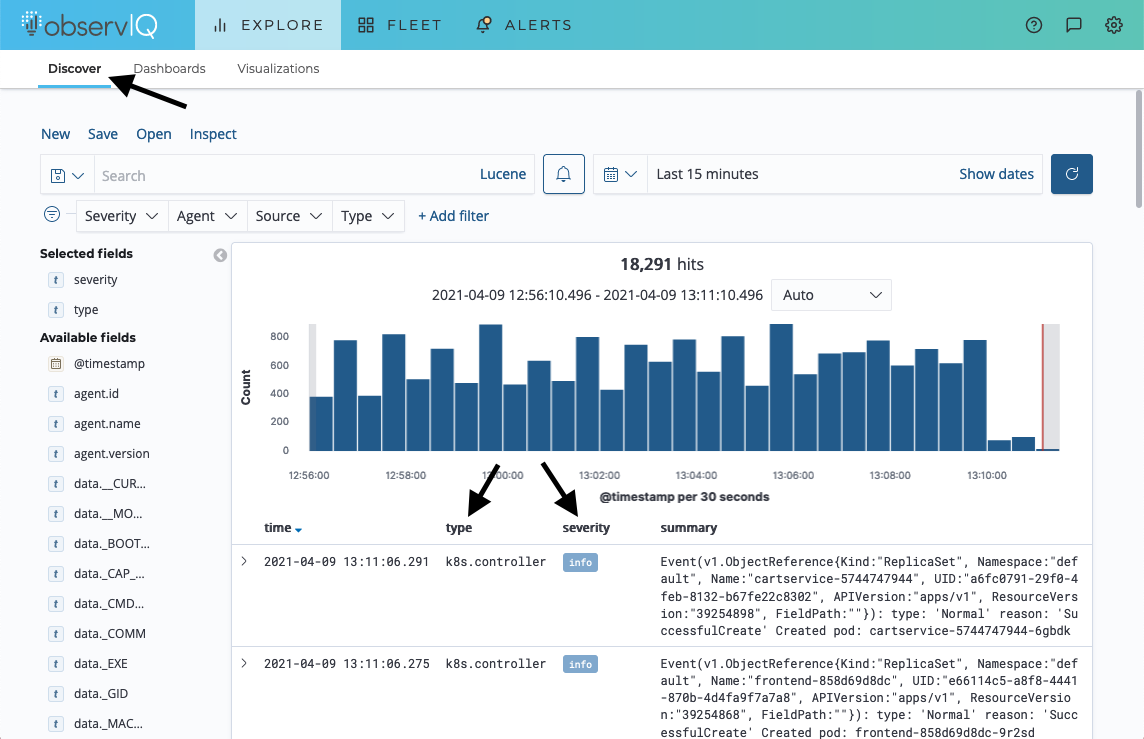
Task: Click Open in the top menu
Action: tap(154, 134)
